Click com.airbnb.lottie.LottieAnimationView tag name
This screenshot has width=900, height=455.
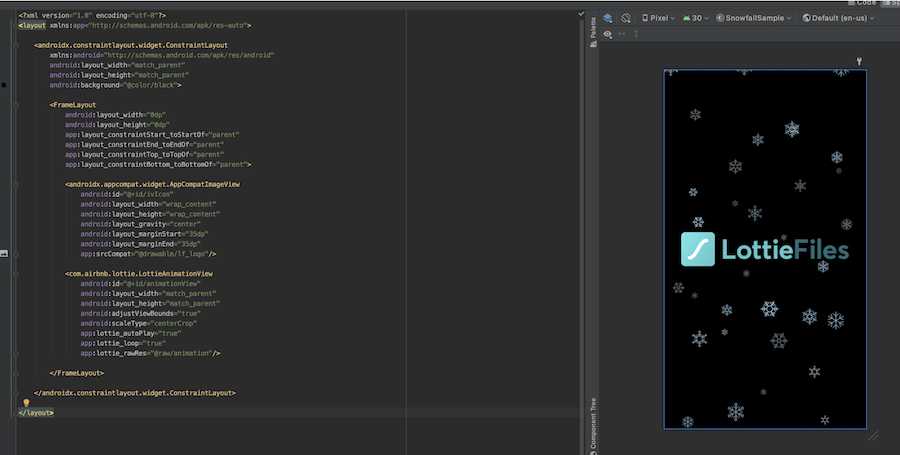pos(141,274)
